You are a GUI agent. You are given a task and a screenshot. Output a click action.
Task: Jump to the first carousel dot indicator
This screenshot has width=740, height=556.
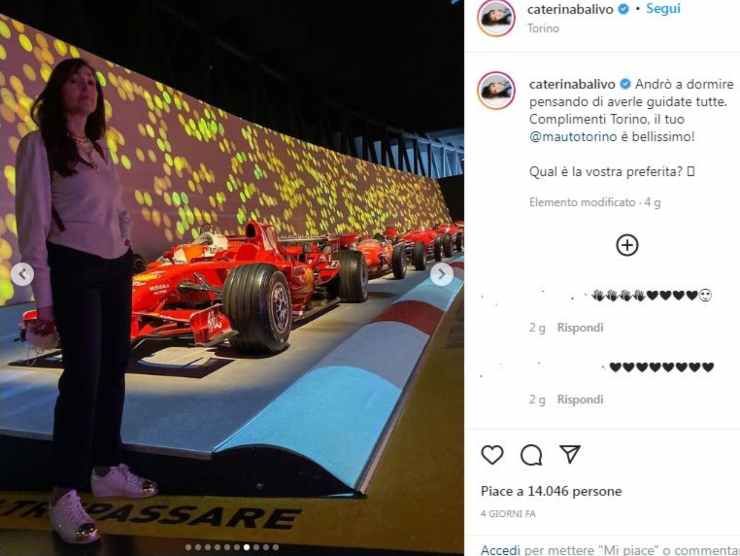point(188,548)
